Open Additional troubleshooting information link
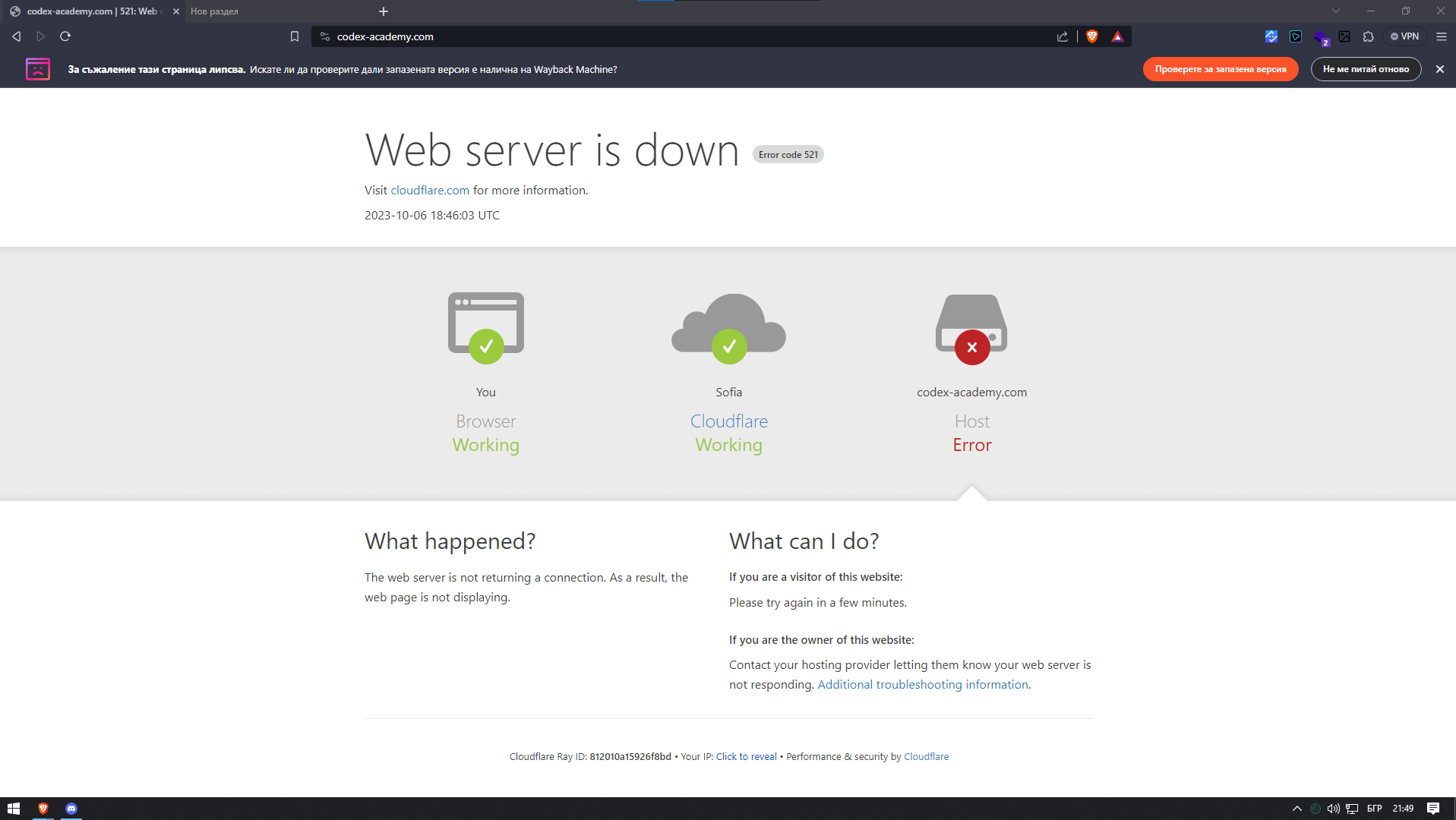Screen dimensions: 1456x820 [923, 685]
